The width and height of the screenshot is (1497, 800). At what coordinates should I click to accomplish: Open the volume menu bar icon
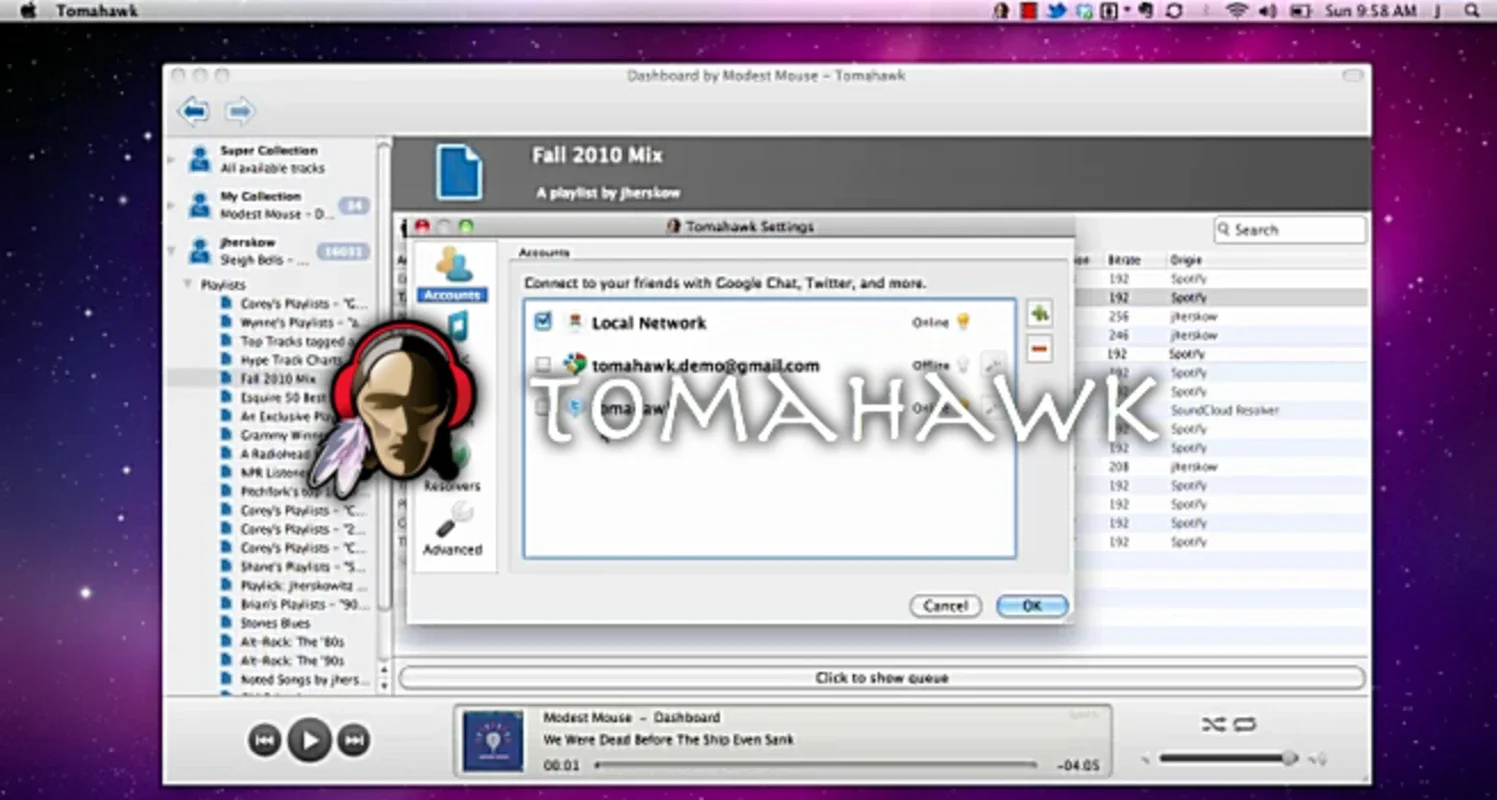coord(1268,11)
